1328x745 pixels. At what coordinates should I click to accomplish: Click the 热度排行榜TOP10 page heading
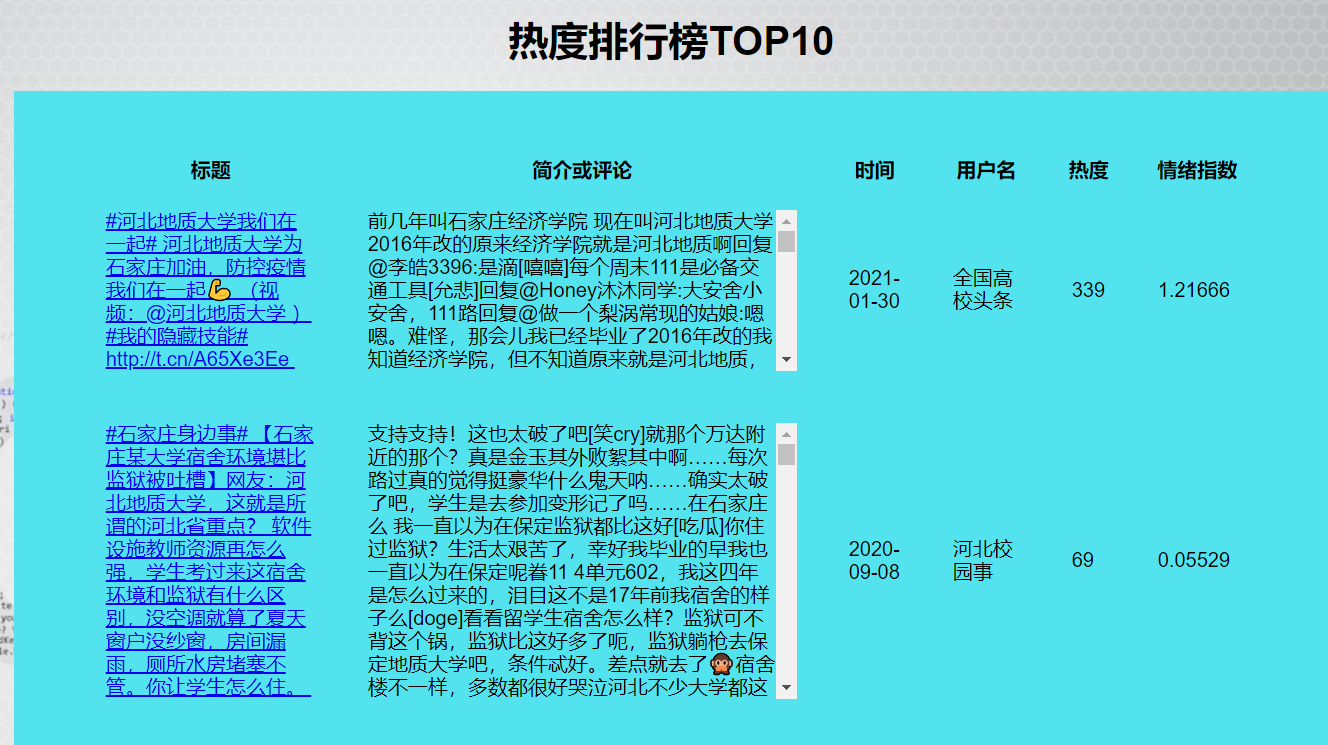tap(671, 42)
